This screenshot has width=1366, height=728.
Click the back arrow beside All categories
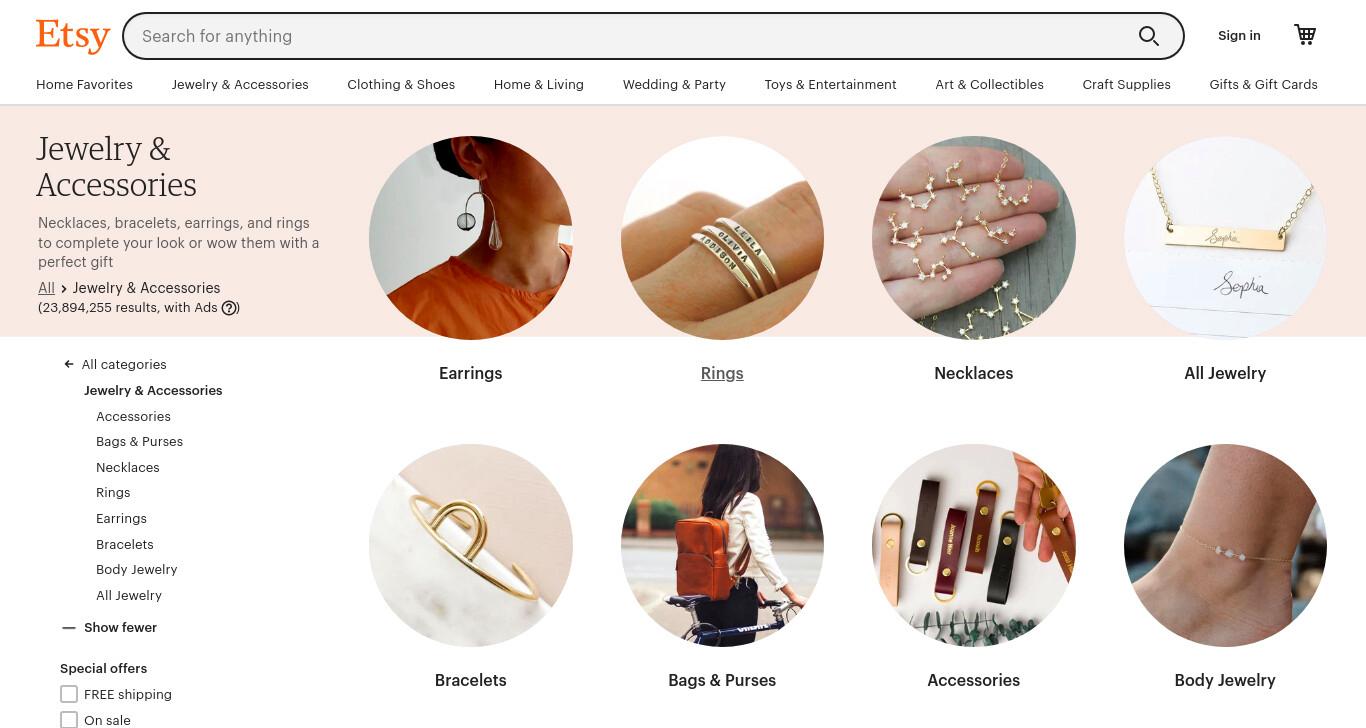pyautogui.click(x=69, y=365)
